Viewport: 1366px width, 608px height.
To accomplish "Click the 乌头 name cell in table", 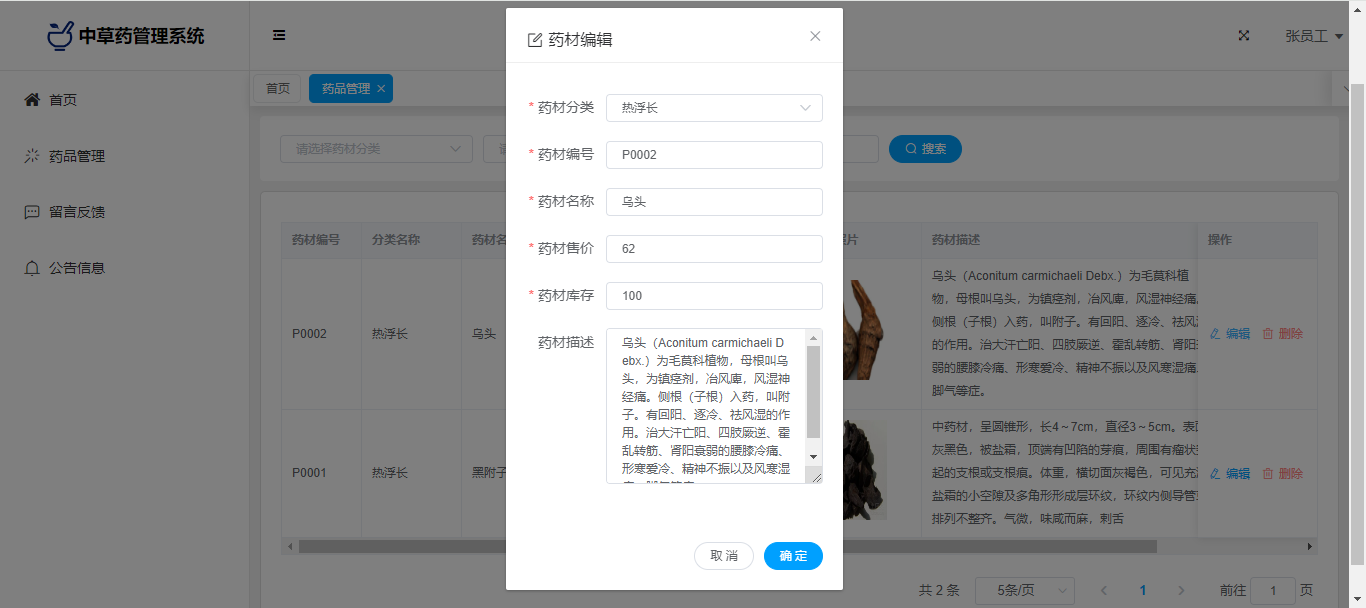I will pos(484,334).
